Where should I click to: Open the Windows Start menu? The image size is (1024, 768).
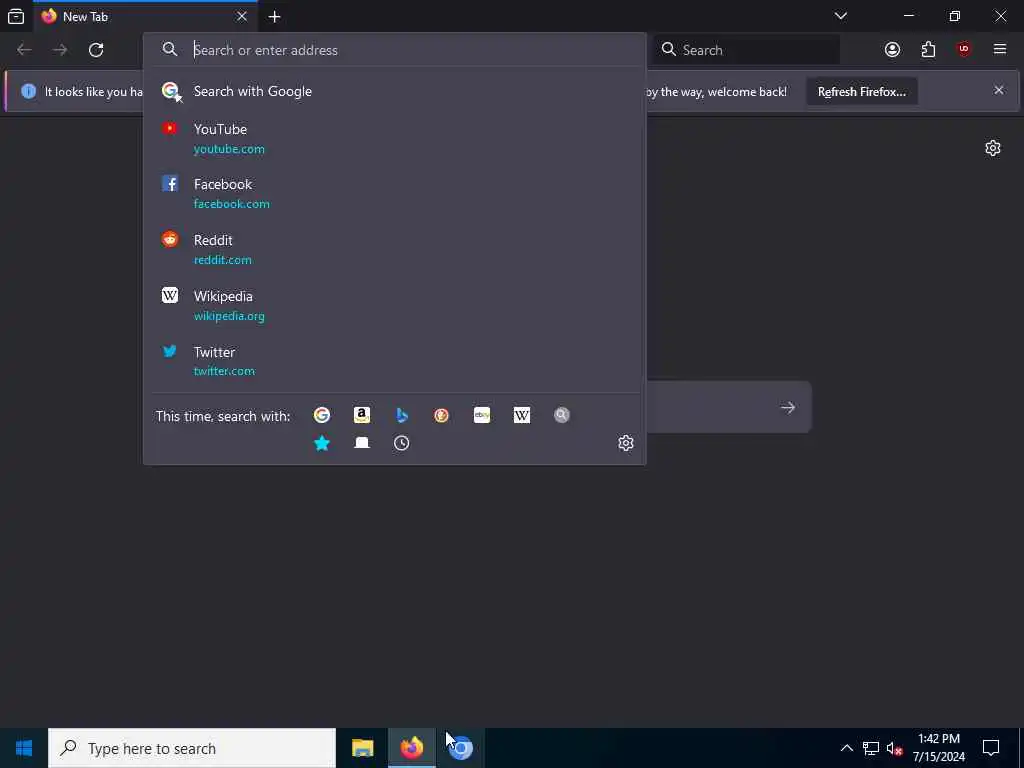[x=24, y=748]
